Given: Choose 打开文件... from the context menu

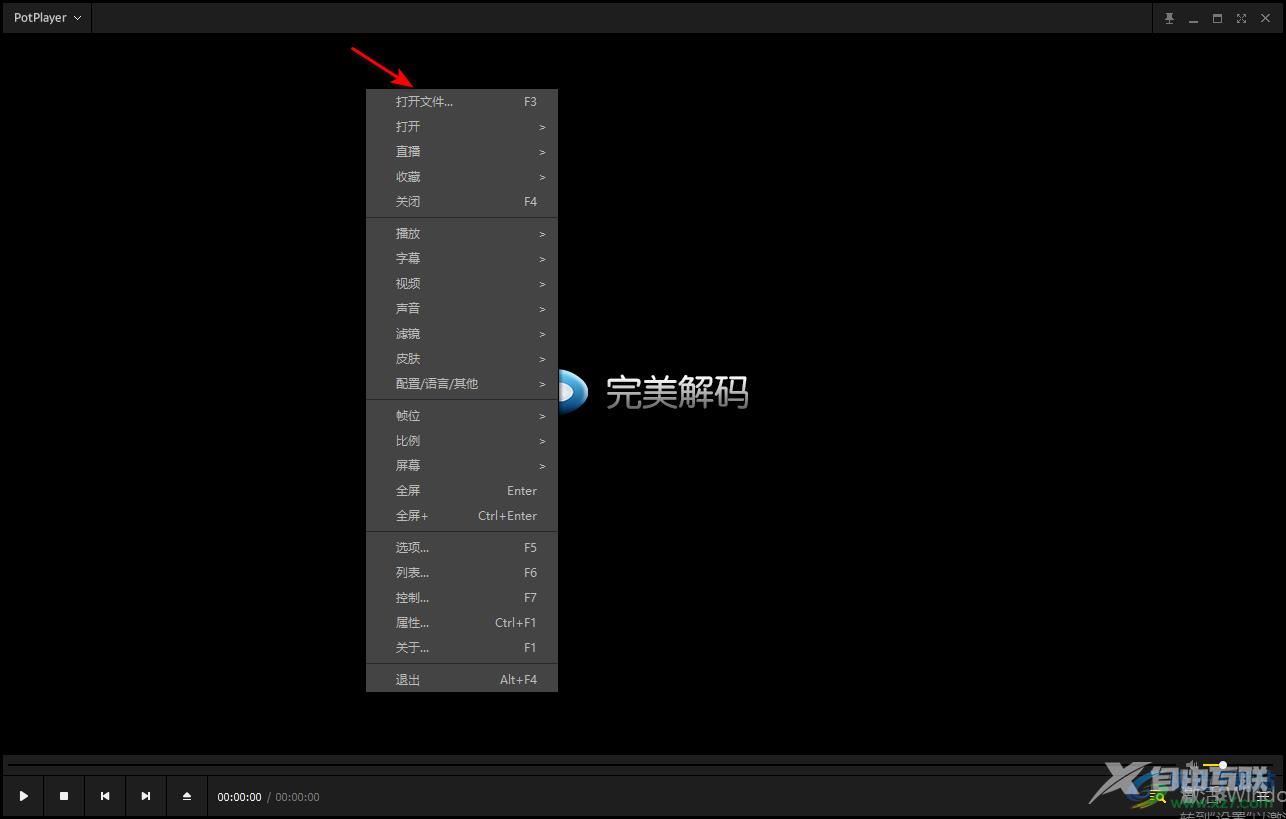Looking at the screenshot, I should (x=462, y=102).
